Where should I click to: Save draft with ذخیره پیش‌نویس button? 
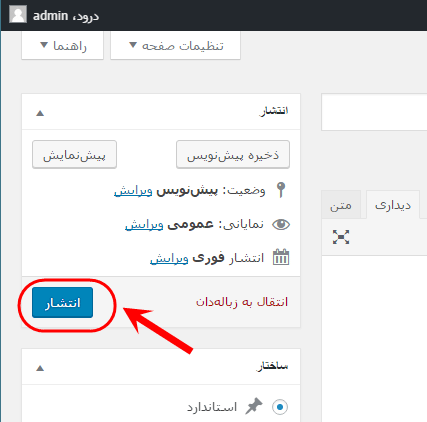click(233, 155)
